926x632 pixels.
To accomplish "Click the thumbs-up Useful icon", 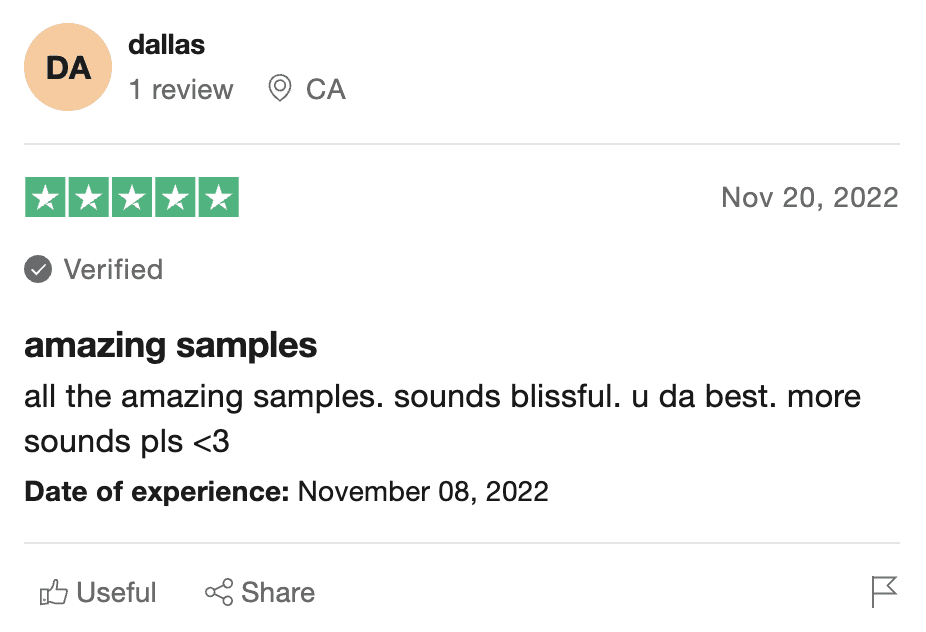I will (x=53, y=592).
